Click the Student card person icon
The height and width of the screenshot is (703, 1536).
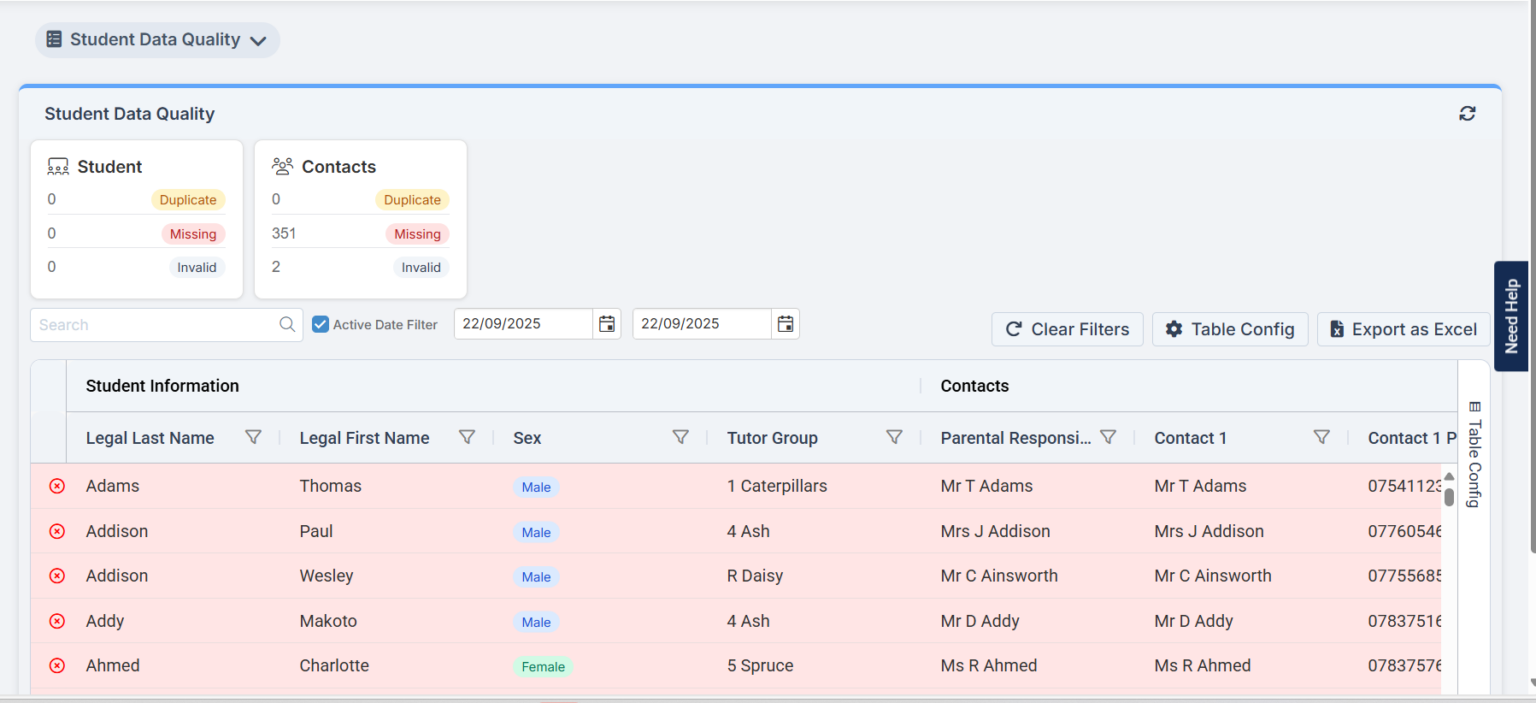tap(59, 165)
